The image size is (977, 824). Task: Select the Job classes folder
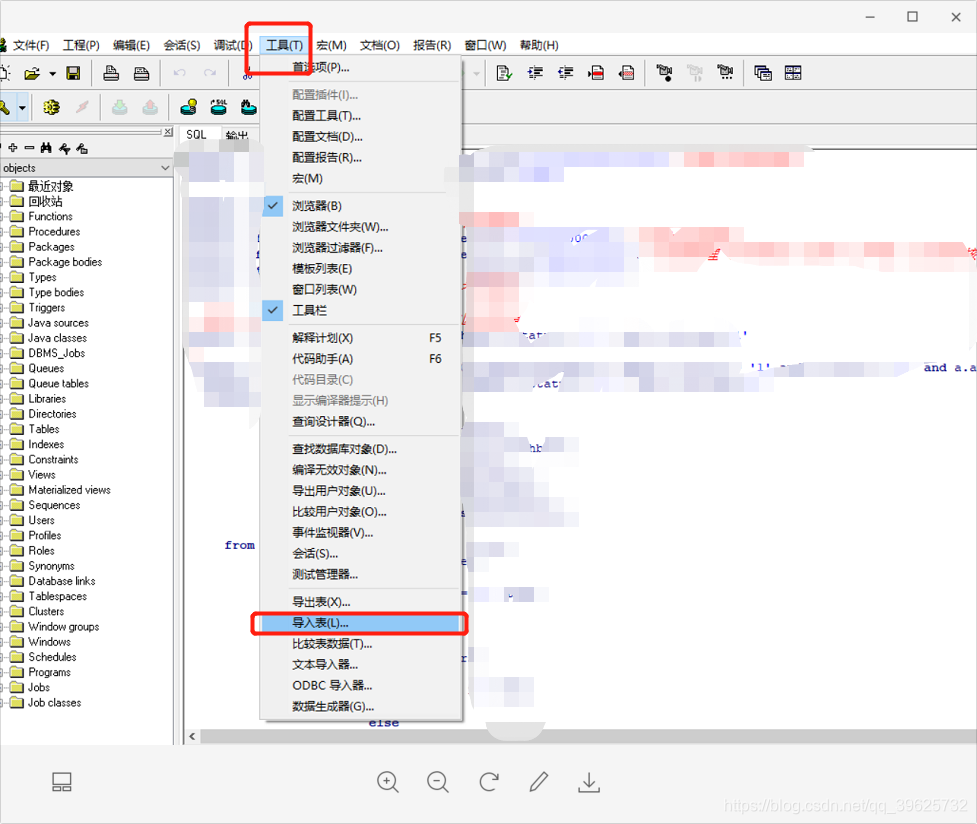54,702
